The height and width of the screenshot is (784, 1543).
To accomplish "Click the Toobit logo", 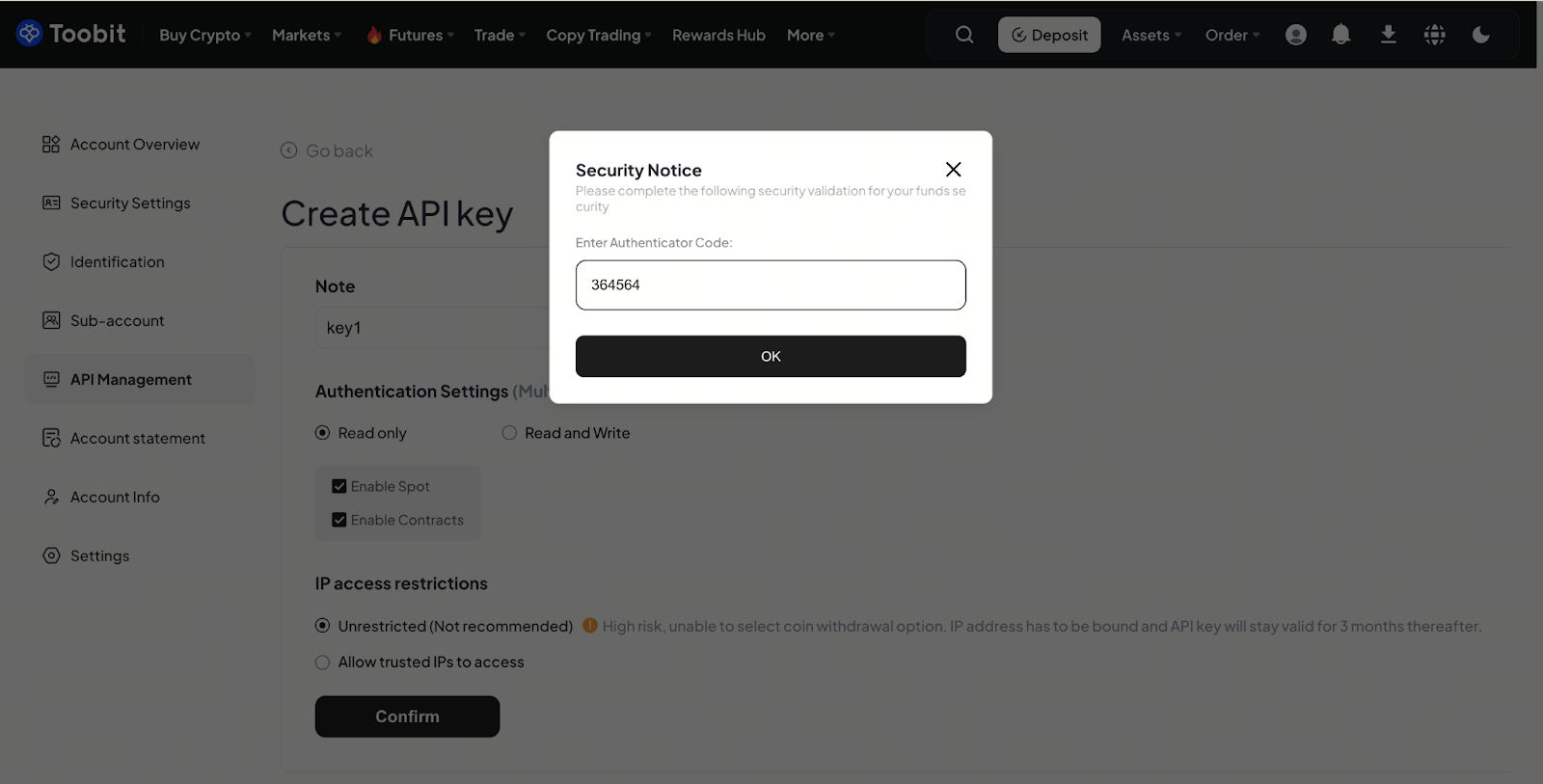I will 71,34.
